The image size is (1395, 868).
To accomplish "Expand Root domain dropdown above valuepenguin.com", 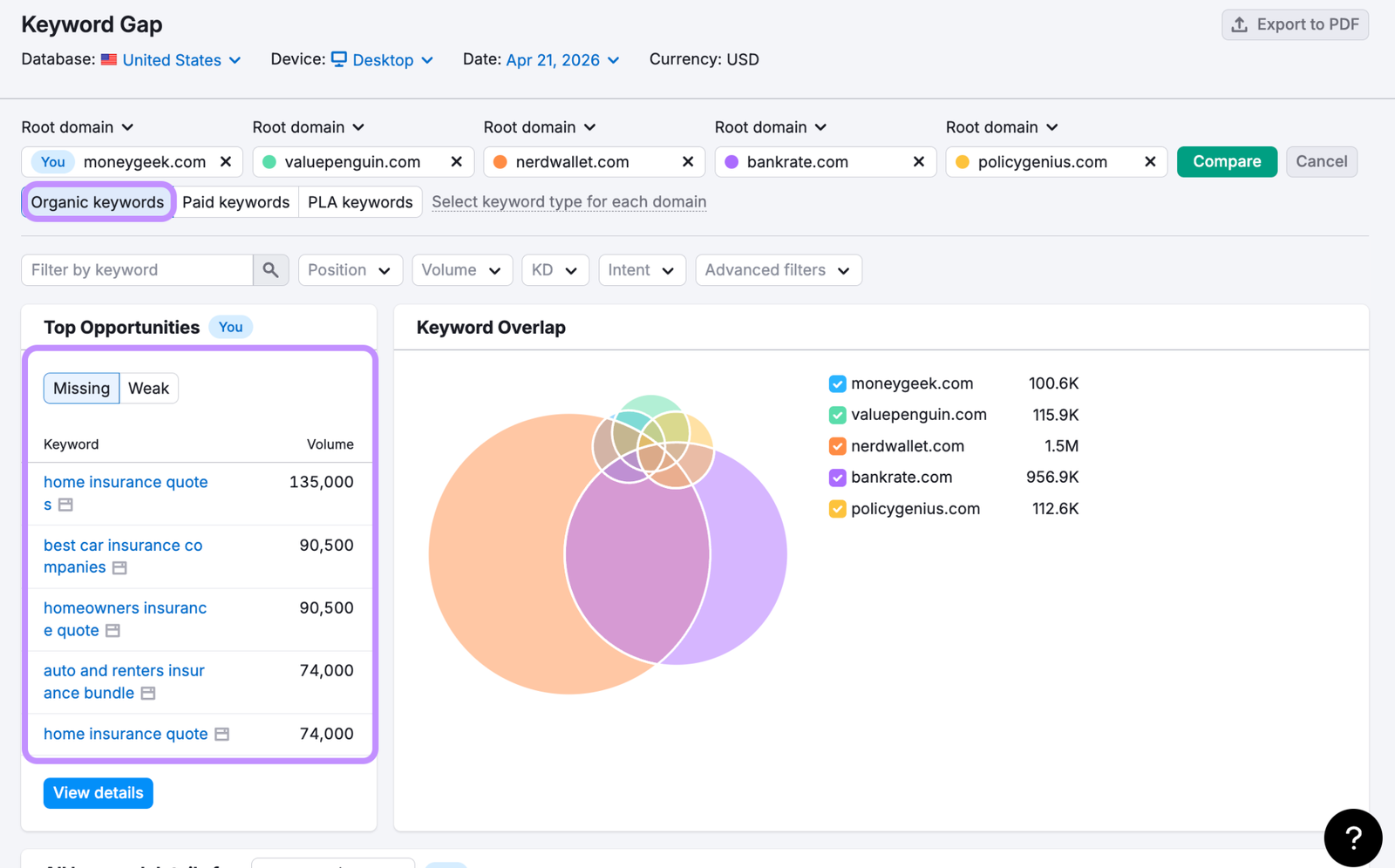I will [x=309, y=127].
